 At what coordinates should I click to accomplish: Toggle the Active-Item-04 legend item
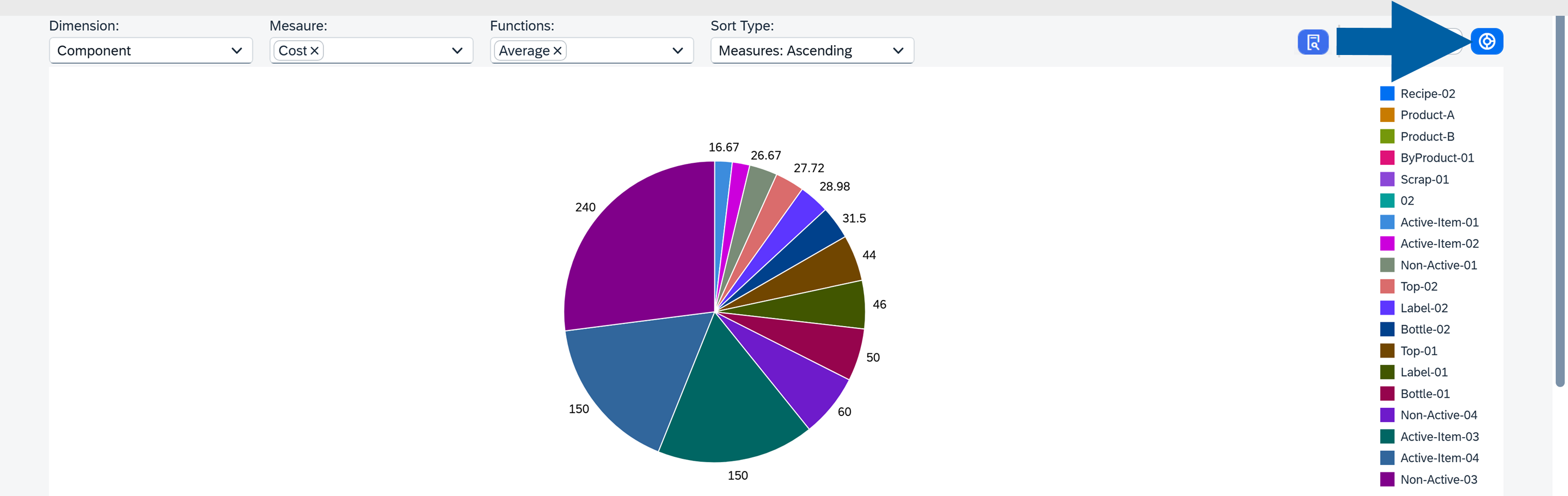coord(1440,458)
